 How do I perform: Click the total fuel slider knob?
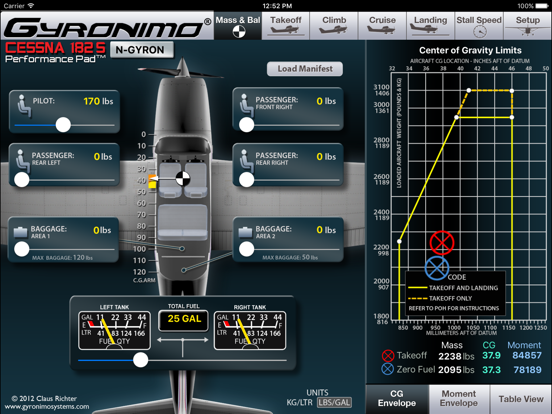tap(140, 360)
